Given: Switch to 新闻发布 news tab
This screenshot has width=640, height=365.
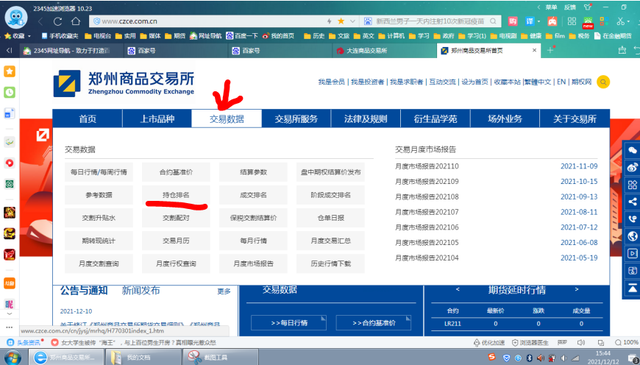Looking at the screenshot, I should coord(141,291).
